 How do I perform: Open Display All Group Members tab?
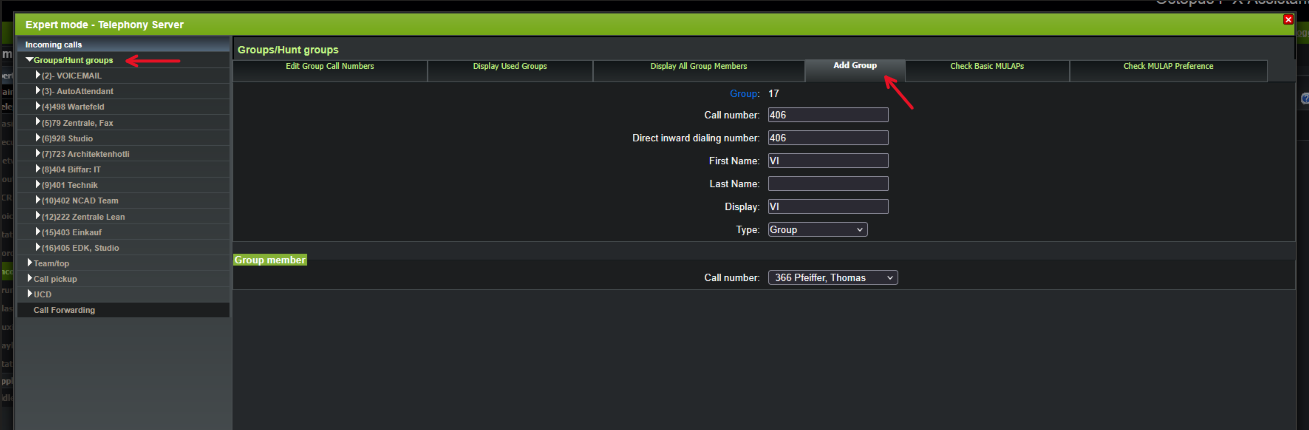coord(698,67)
